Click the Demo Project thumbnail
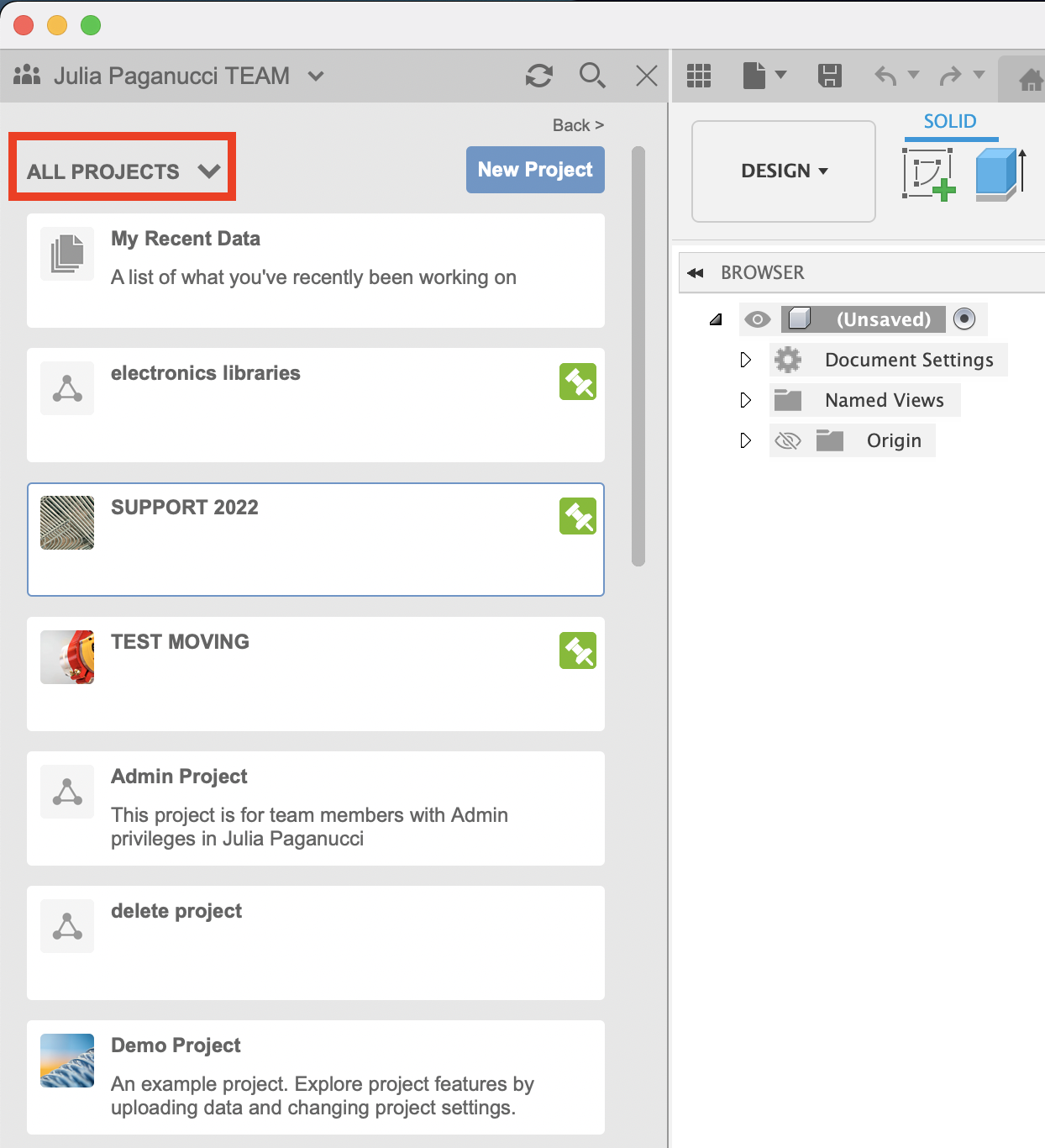1045x1148 pixels. pyautogui.click(x=67, y=1061)
